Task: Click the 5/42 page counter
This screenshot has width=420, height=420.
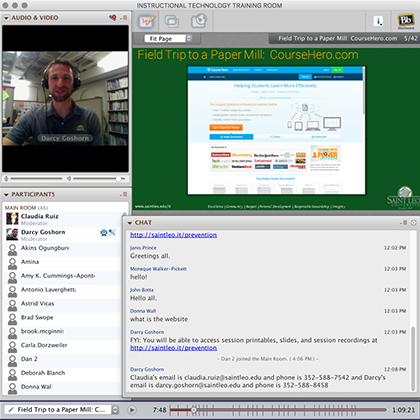Action: pos(411,38)
